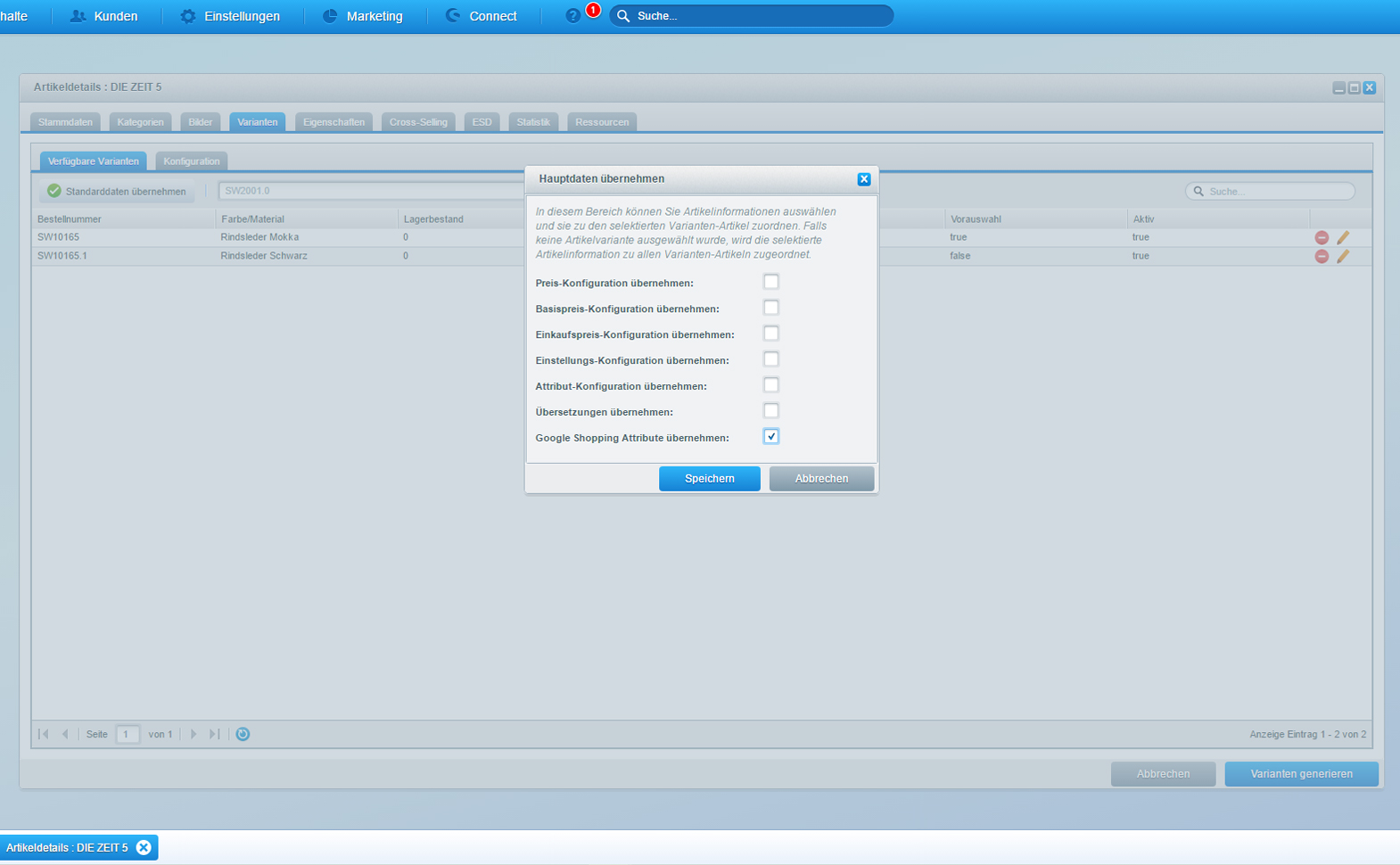
Task: Tick the Übersetzungen übernehmen checkbox
Action: coord(770,411)
